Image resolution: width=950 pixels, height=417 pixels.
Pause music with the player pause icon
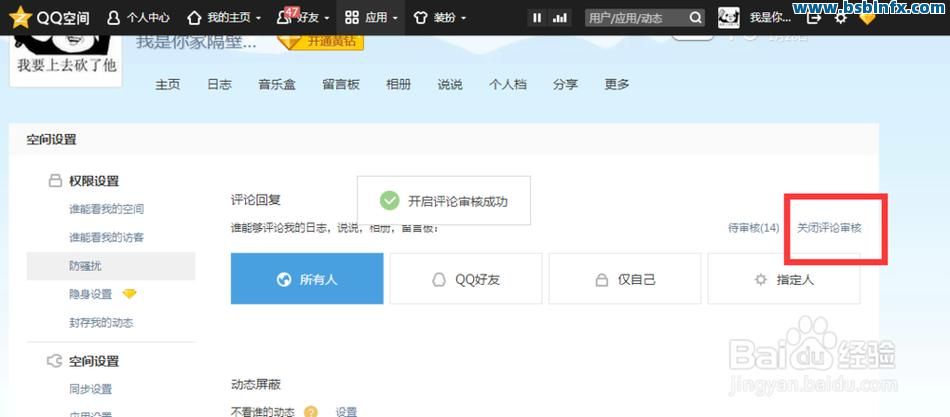pos(537,18)
